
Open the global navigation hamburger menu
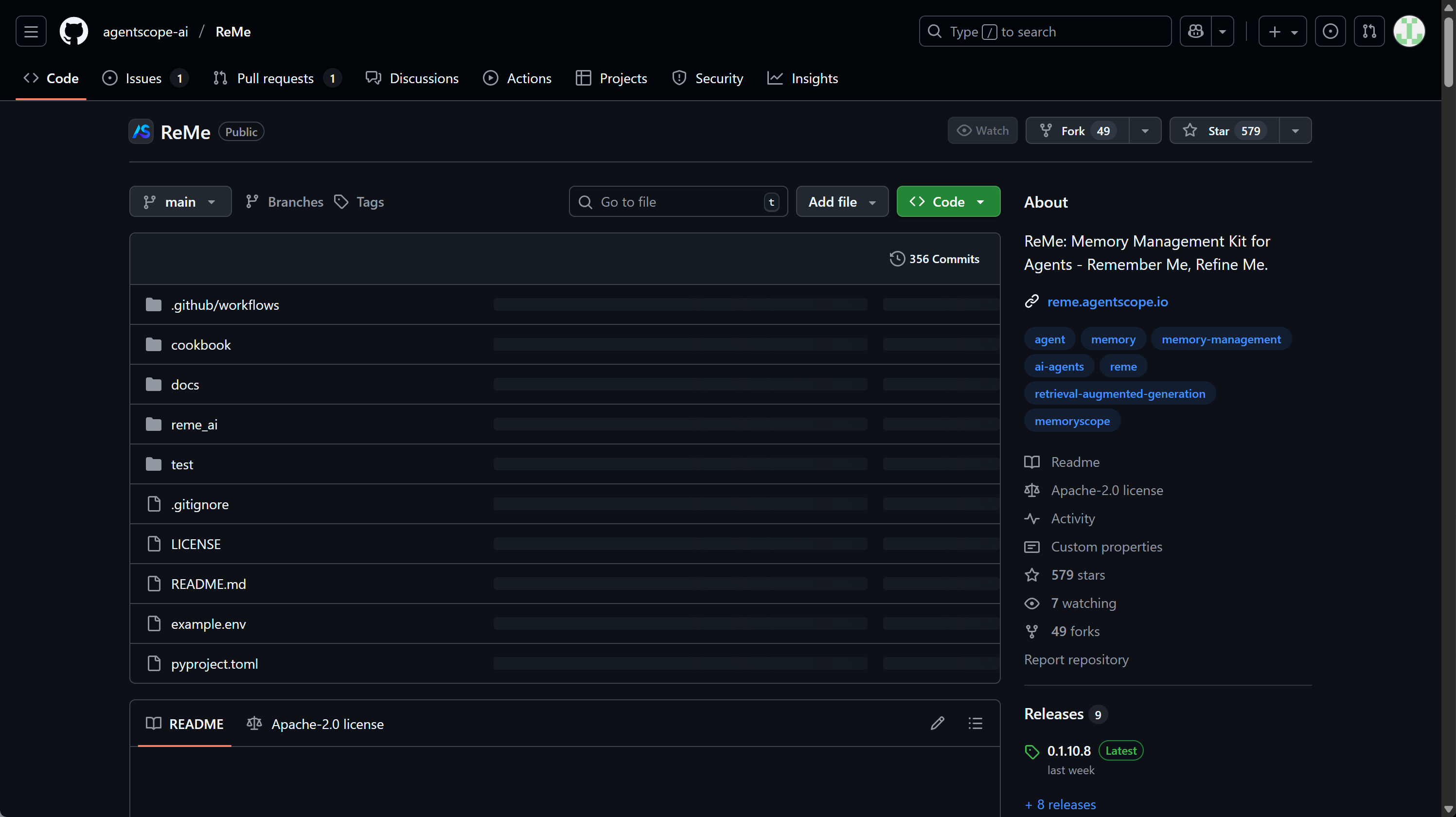(x=31, y=32)
